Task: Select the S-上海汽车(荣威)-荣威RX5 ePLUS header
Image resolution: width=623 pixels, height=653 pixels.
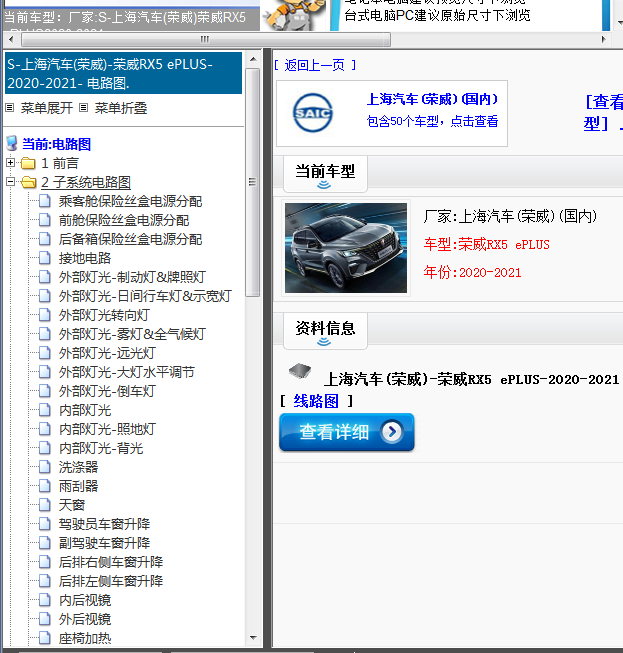Action: (124, 73)
